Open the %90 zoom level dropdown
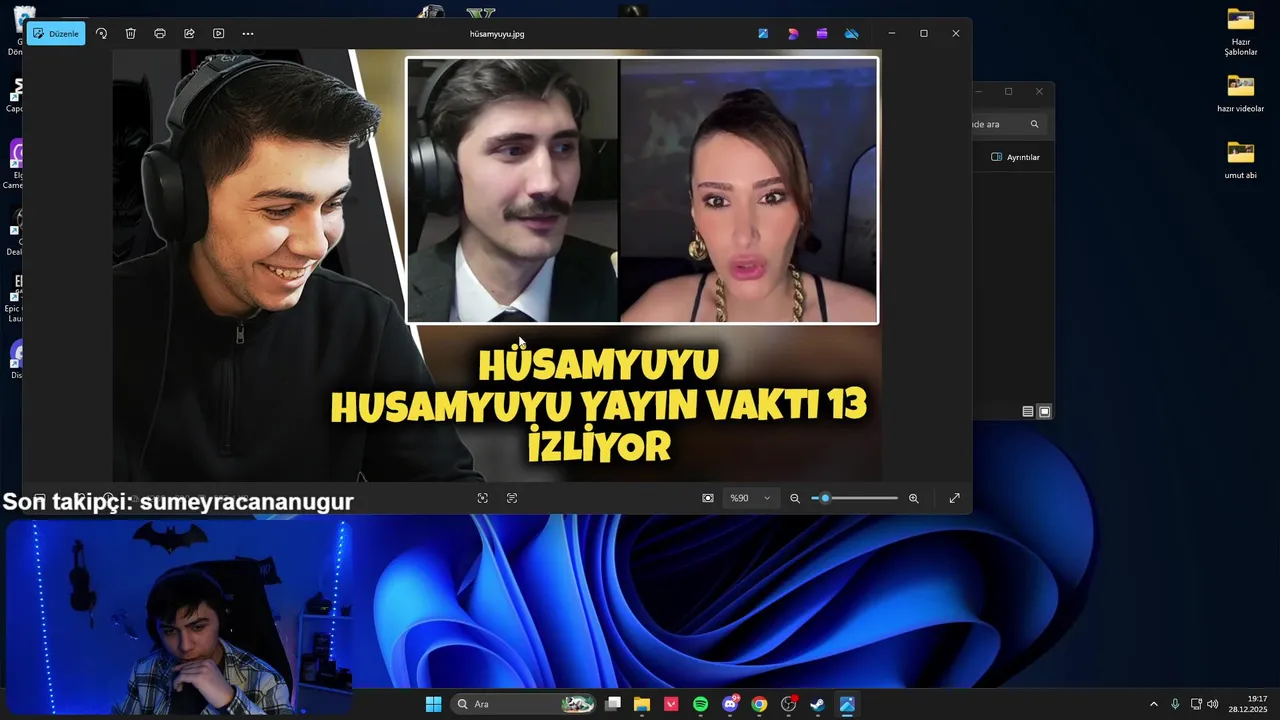The height and width of the screenshot is (720, 1280). click(x=750, y=498)
